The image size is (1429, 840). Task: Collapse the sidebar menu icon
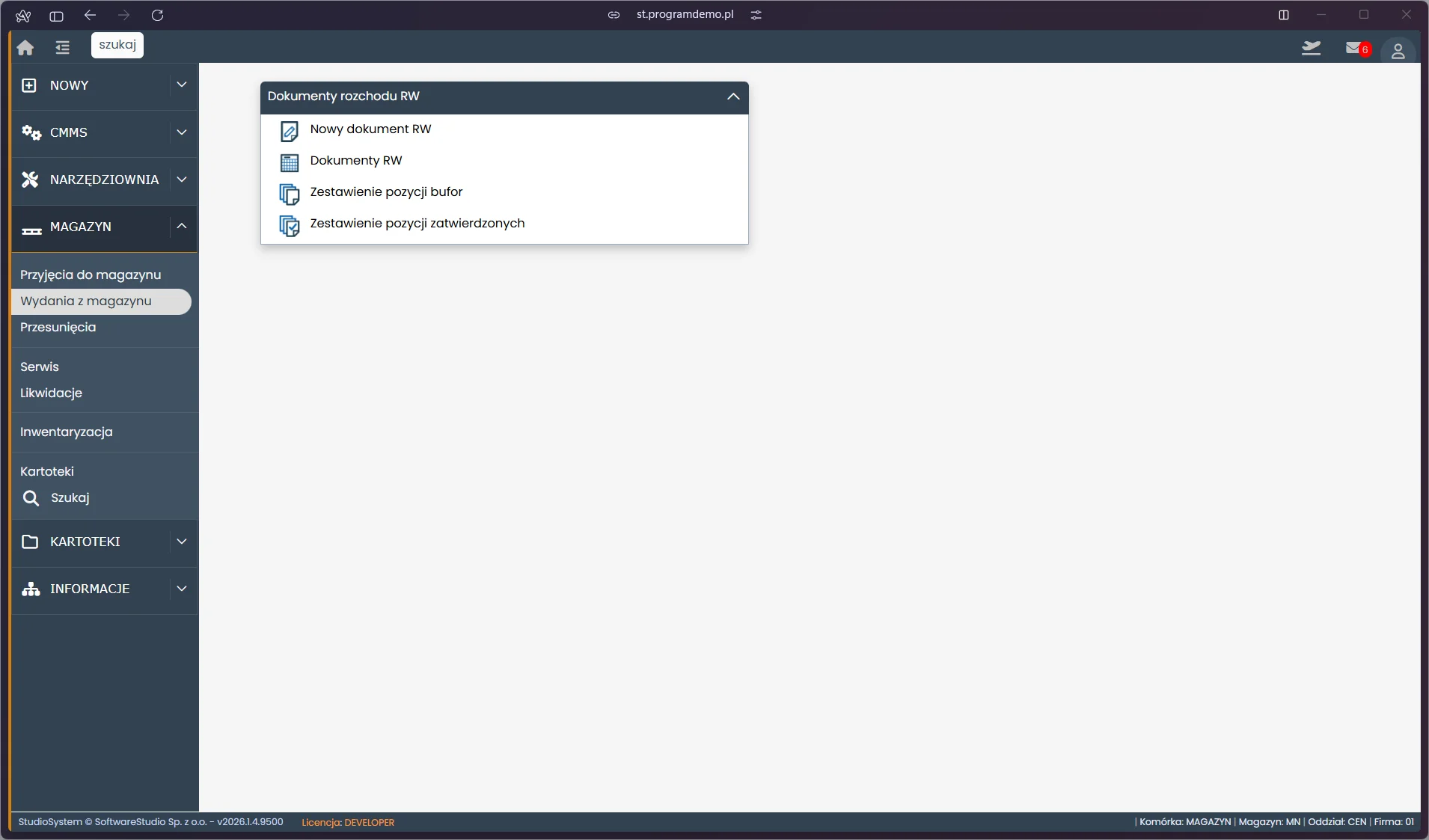[63, 48]
